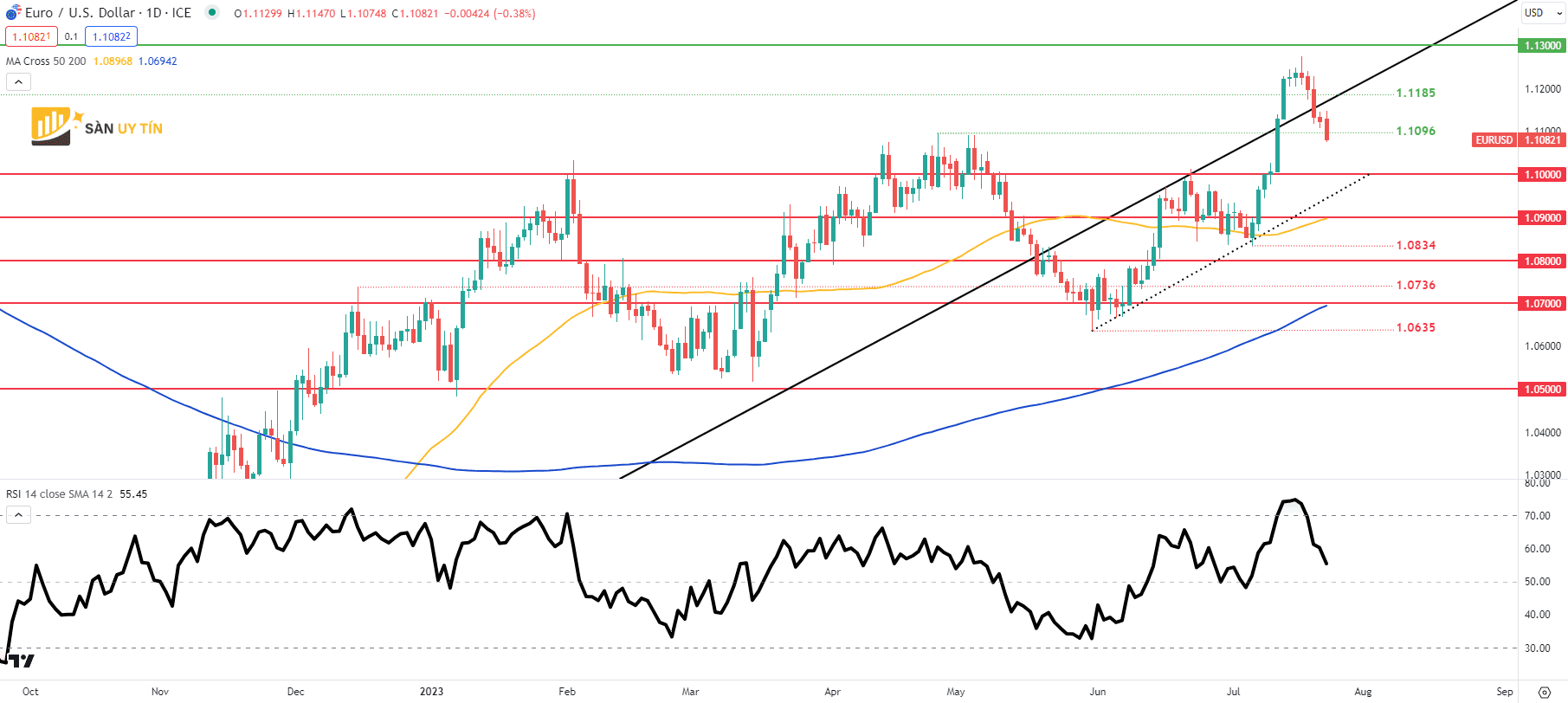This screenshot has height=703, width=1568.
Task: Click the current price 1.10821 axis label
Action: (1543, 139)
